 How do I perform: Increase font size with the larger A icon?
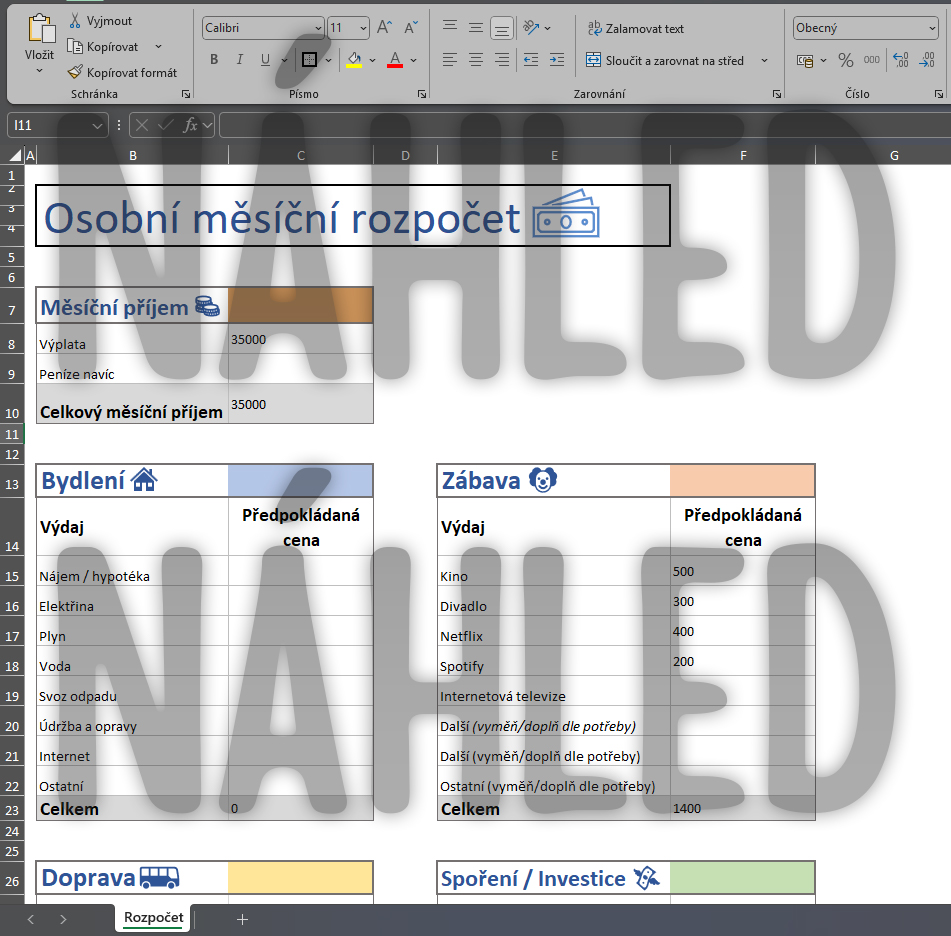[x=385, y=28]
